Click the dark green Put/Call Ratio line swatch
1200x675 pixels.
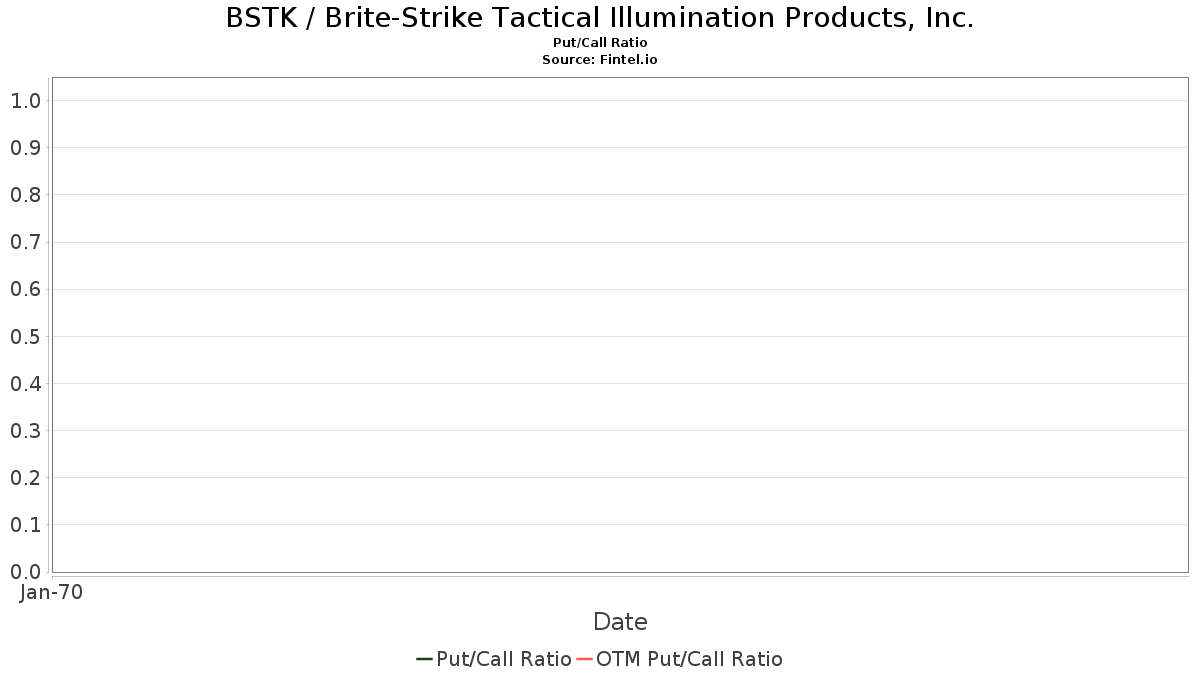(x=424, y=659)
